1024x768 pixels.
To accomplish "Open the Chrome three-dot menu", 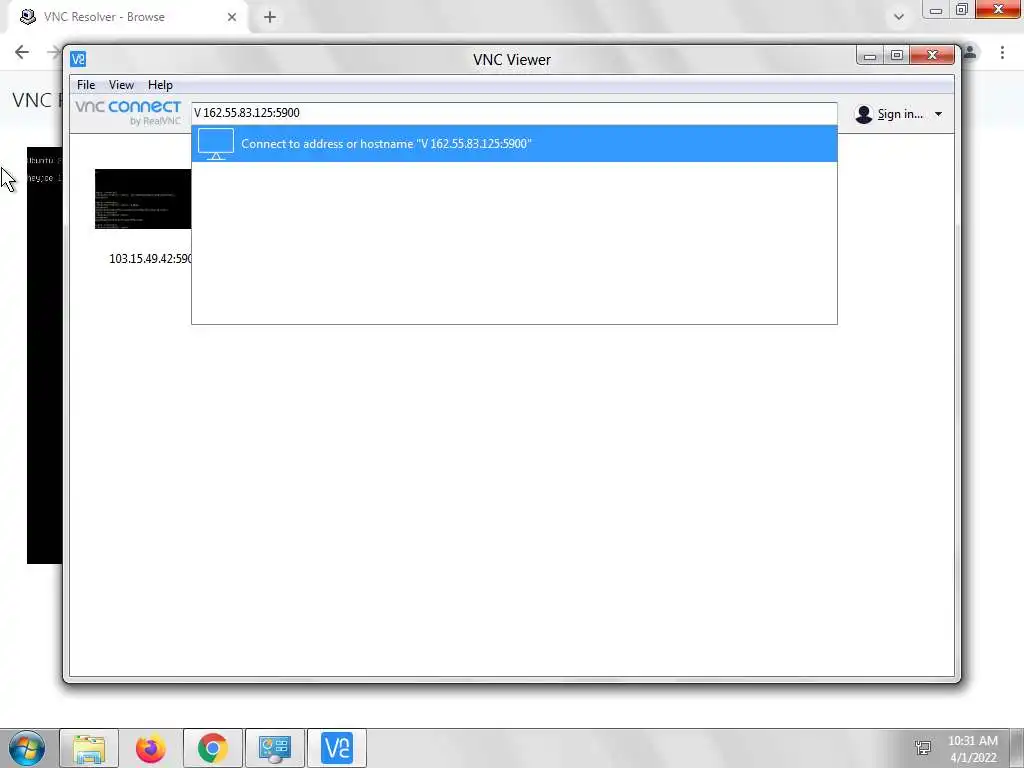I will tap(1002, 52).
